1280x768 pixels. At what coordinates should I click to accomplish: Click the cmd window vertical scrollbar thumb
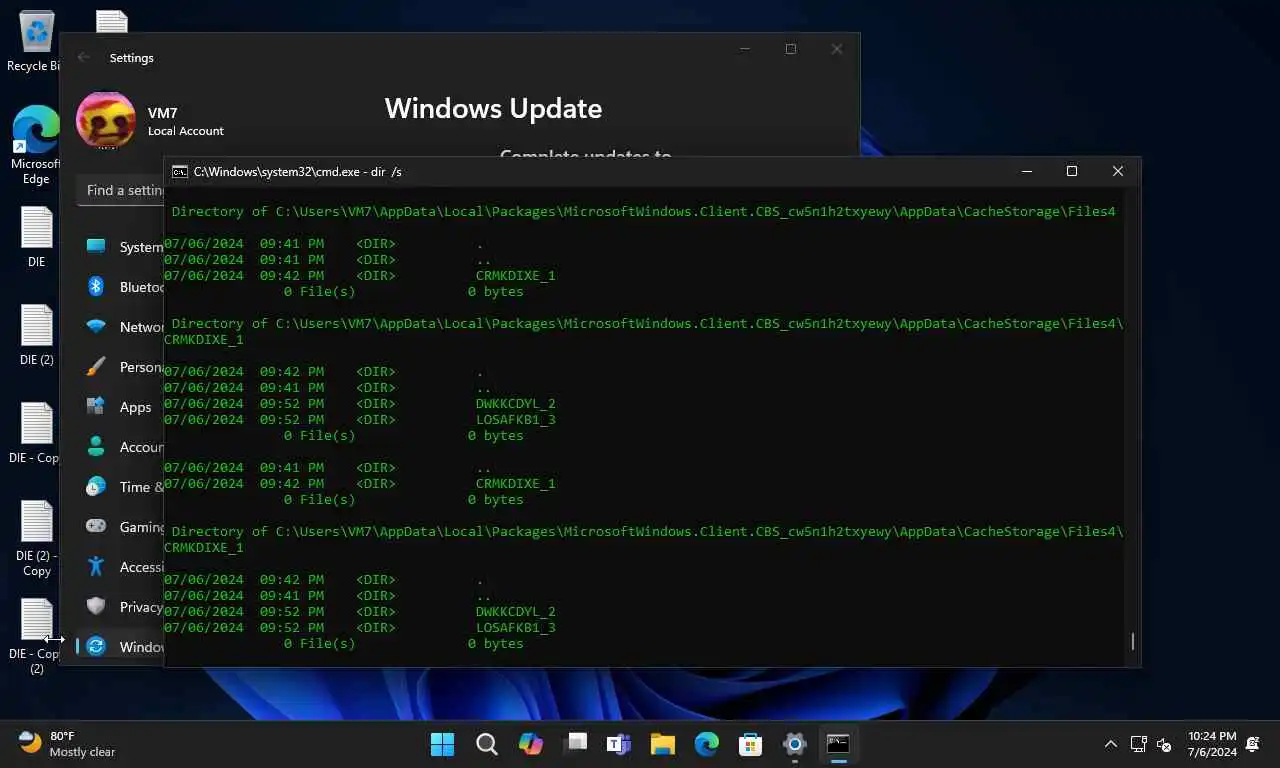(1133, 641)
